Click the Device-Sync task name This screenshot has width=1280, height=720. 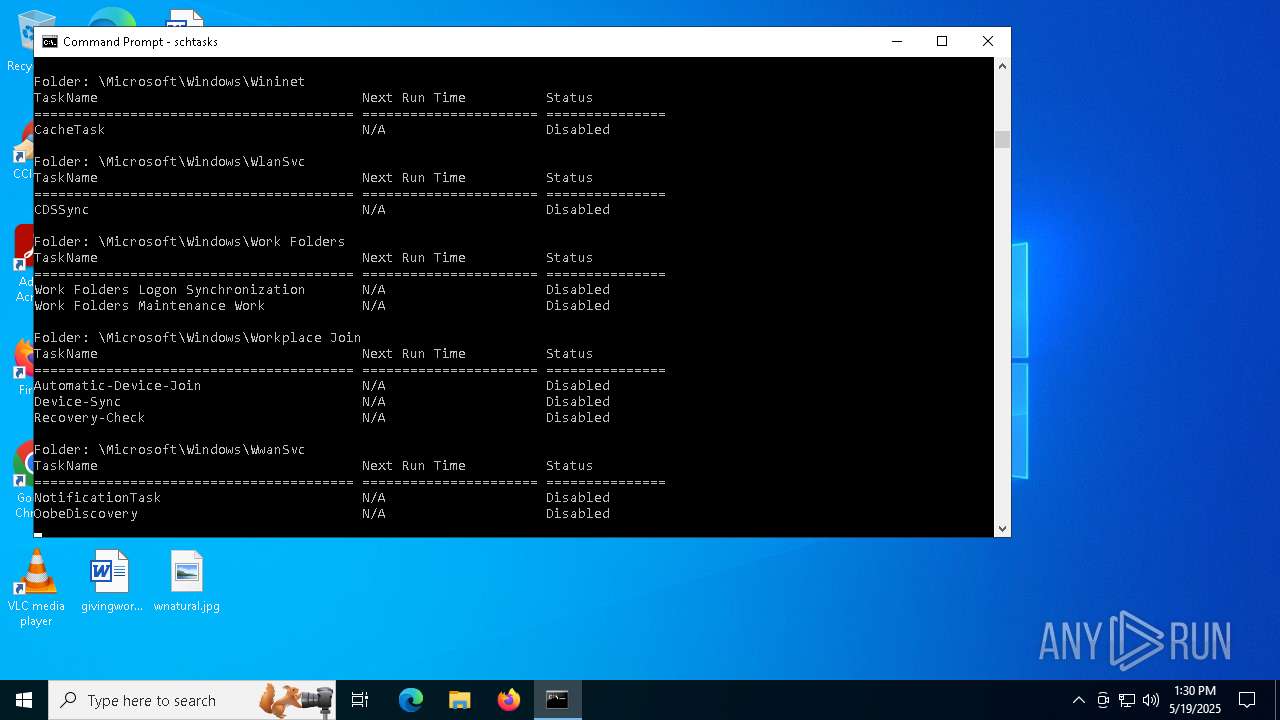78,402
